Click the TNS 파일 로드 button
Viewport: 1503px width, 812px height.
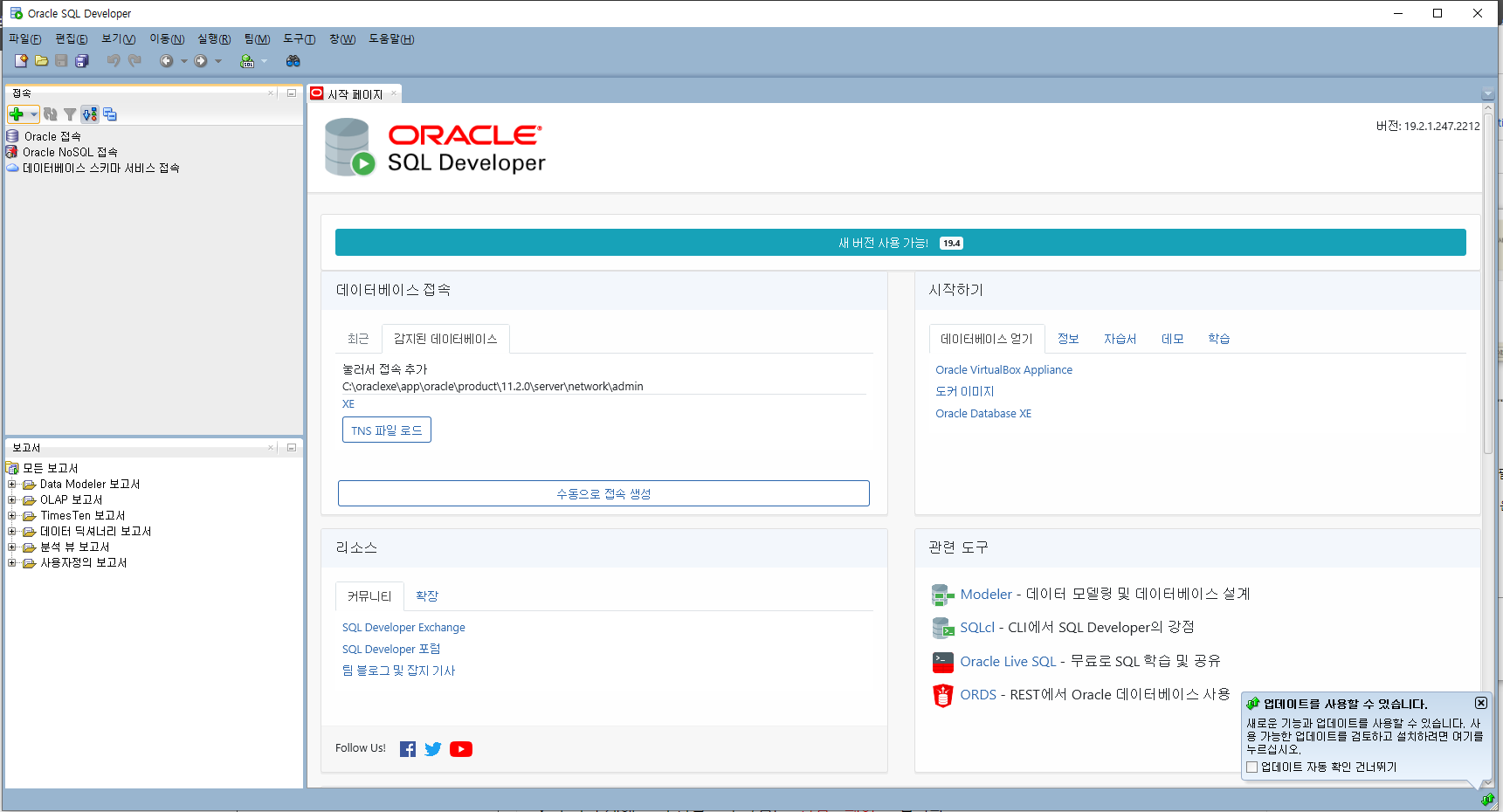[387, 430]
